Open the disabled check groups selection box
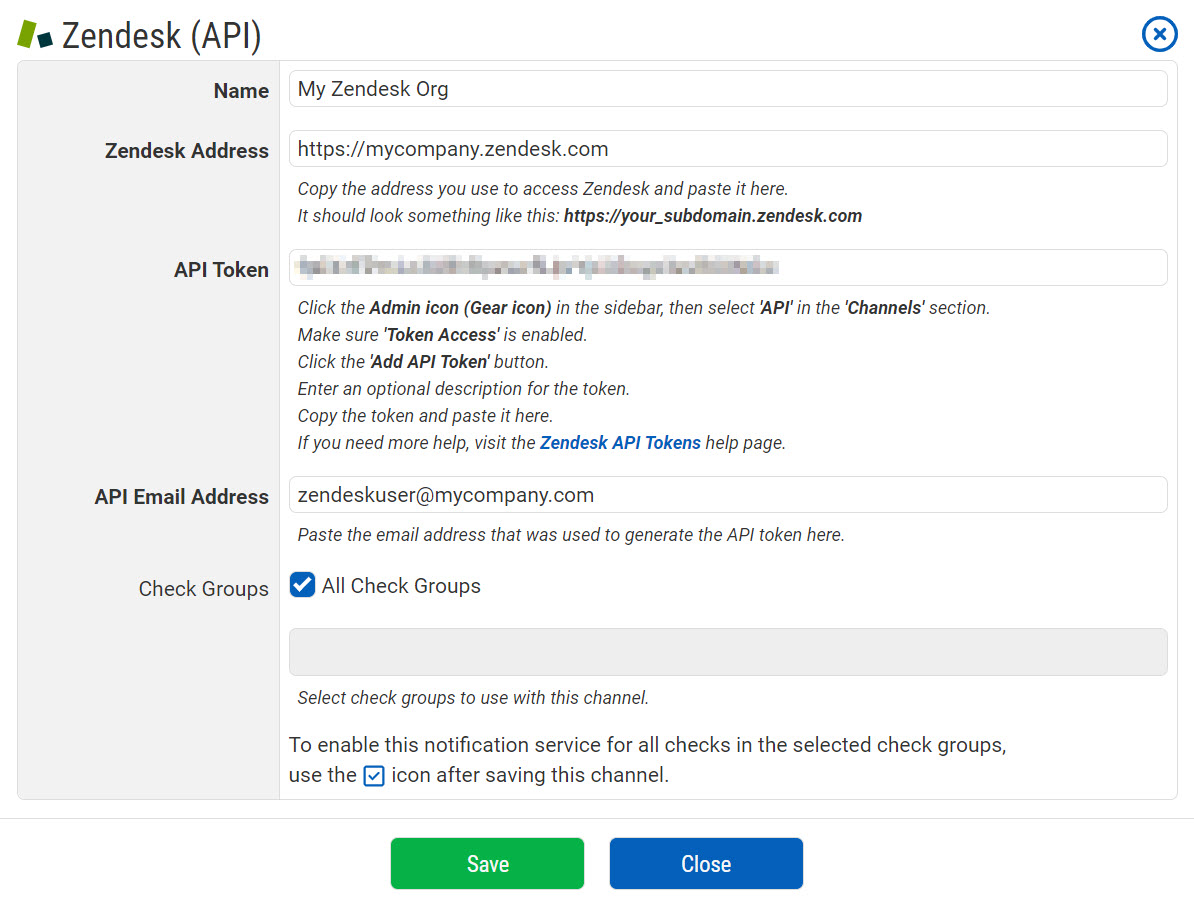The image size is (1194, 906). click(727, 652)
